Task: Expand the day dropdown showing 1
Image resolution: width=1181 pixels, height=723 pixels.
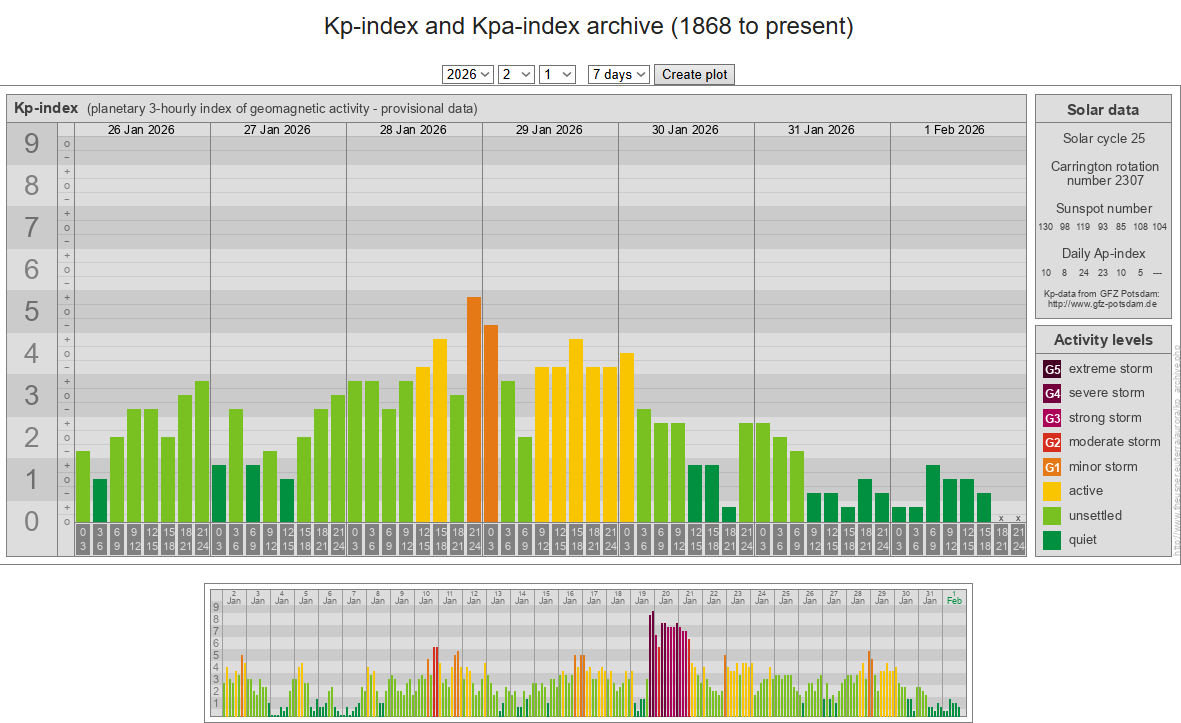Action: (557, 74)
